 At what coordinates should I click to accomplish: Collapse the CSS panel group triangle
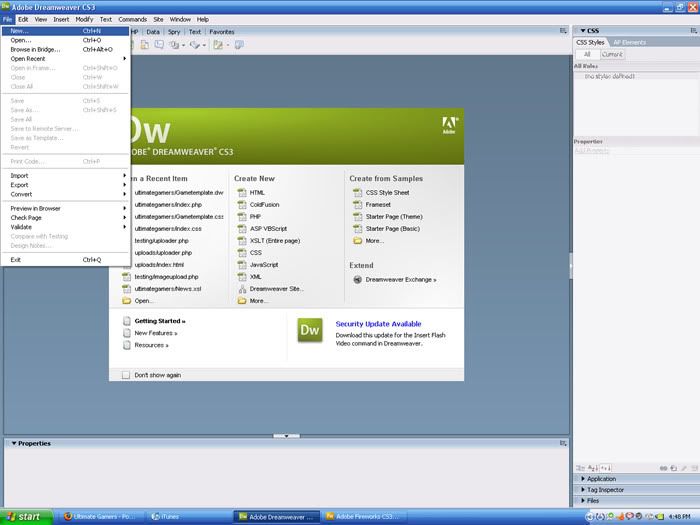(x=583, y=31)
